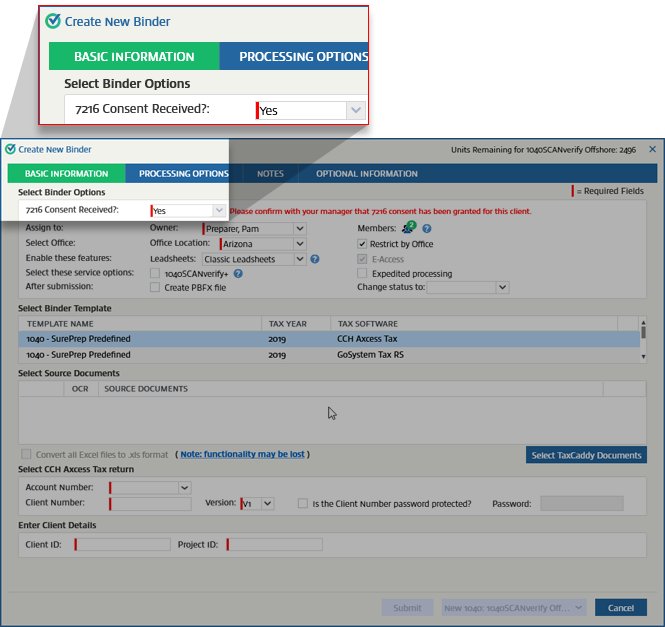Click Select TaxCaddy Documents button

(586, 455)
